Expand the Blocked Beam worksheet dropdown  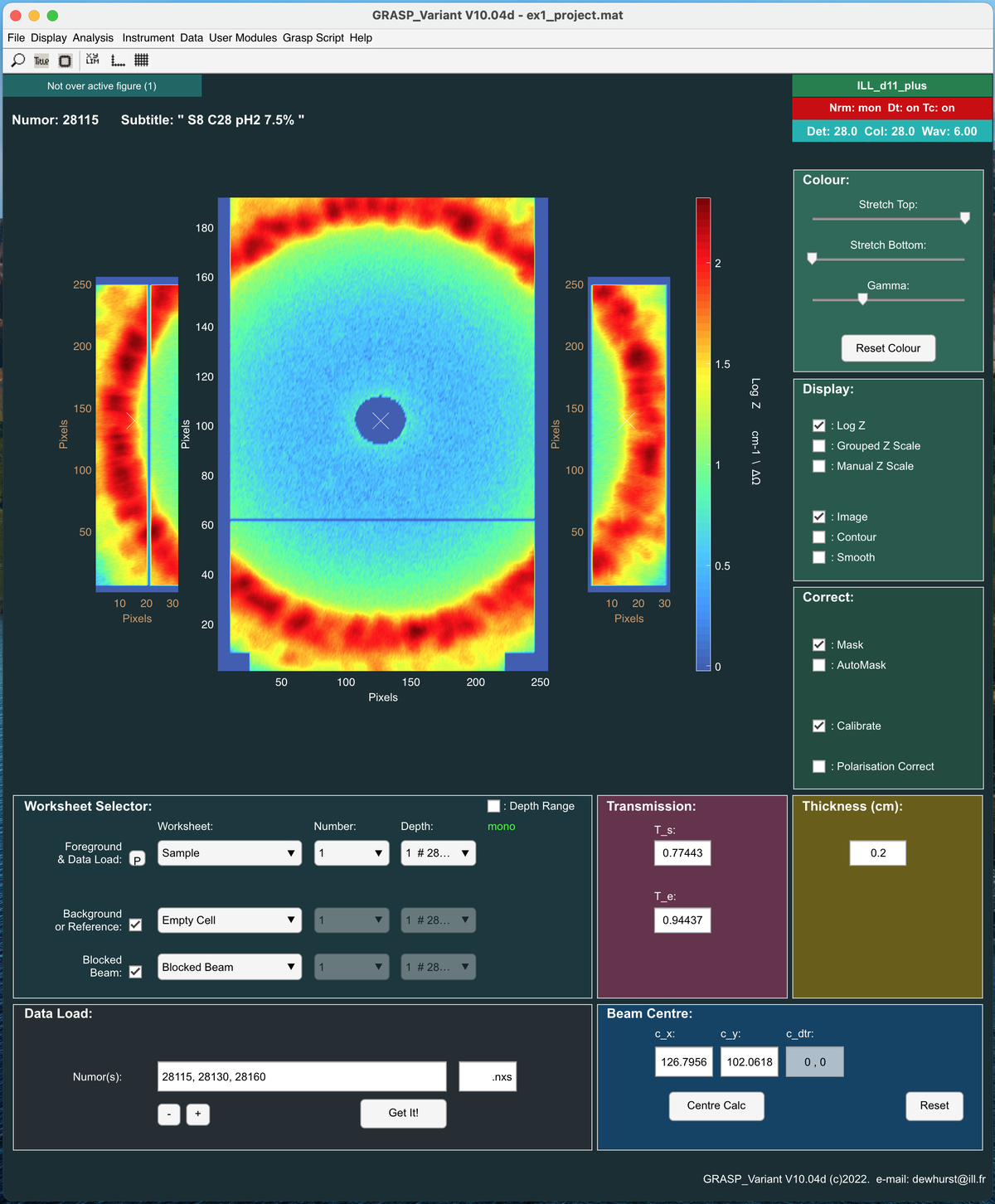[x=230, y=967]
